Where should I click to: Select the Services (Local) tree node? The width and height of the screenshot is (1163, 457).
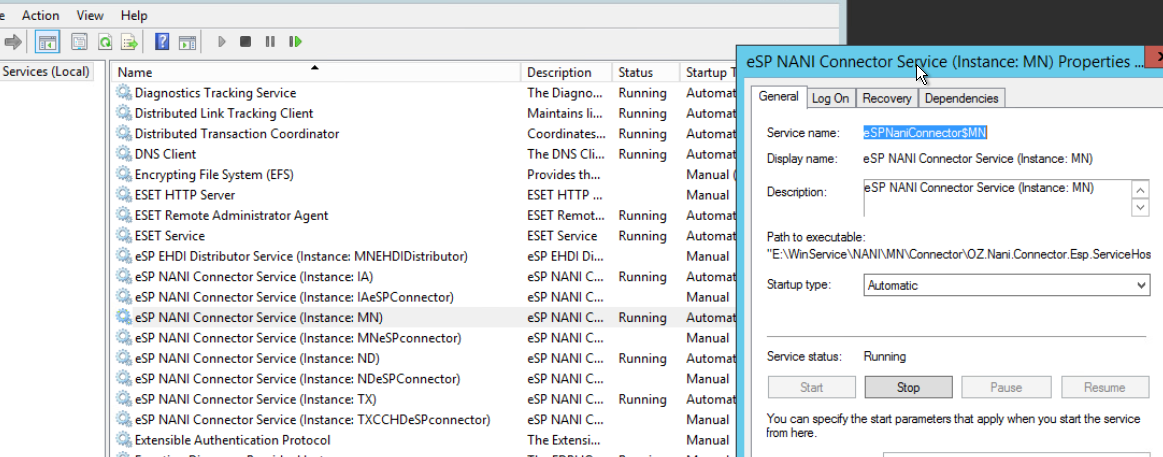(46, 72)
